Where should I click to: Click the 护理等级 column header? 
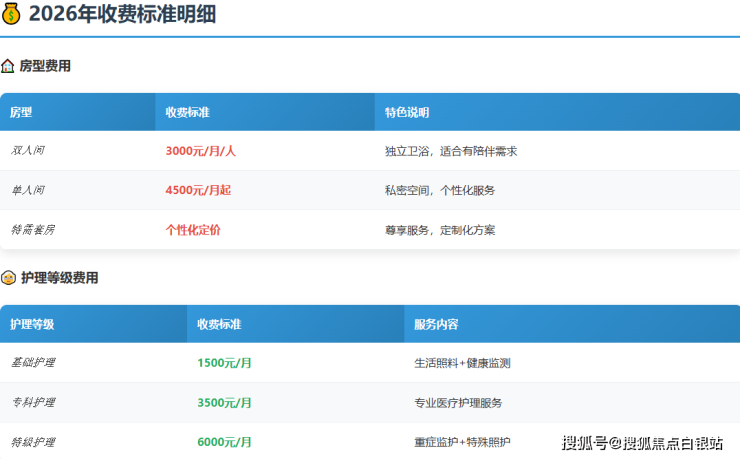(x=32, y=324)
